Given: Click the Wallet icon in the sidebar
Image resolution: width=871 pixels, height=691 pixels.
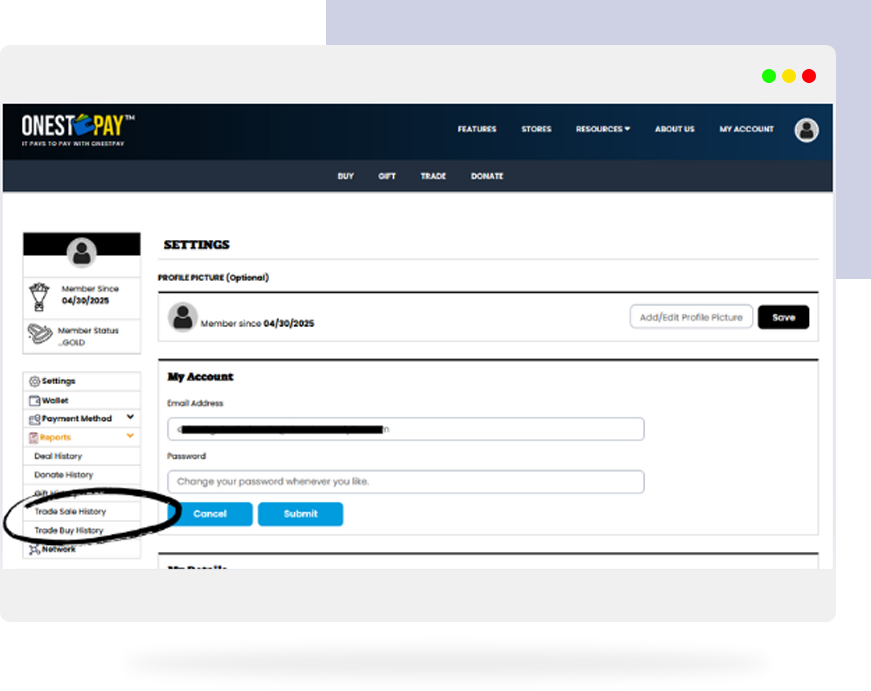Looking at the screenshot, I should [x=34, y=400].
